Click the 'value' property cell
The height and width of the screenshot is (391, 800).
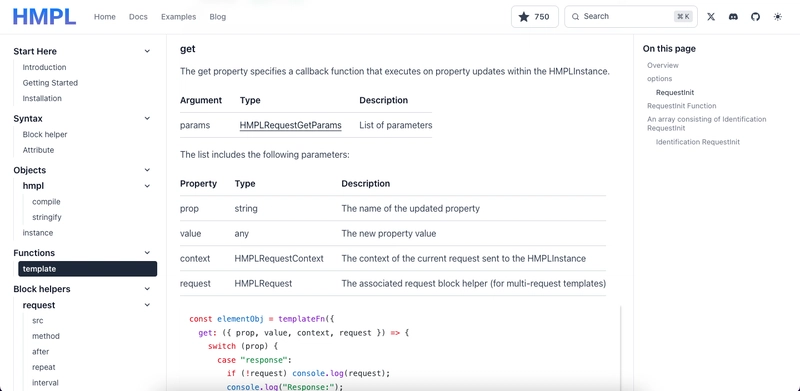[190, 233]
